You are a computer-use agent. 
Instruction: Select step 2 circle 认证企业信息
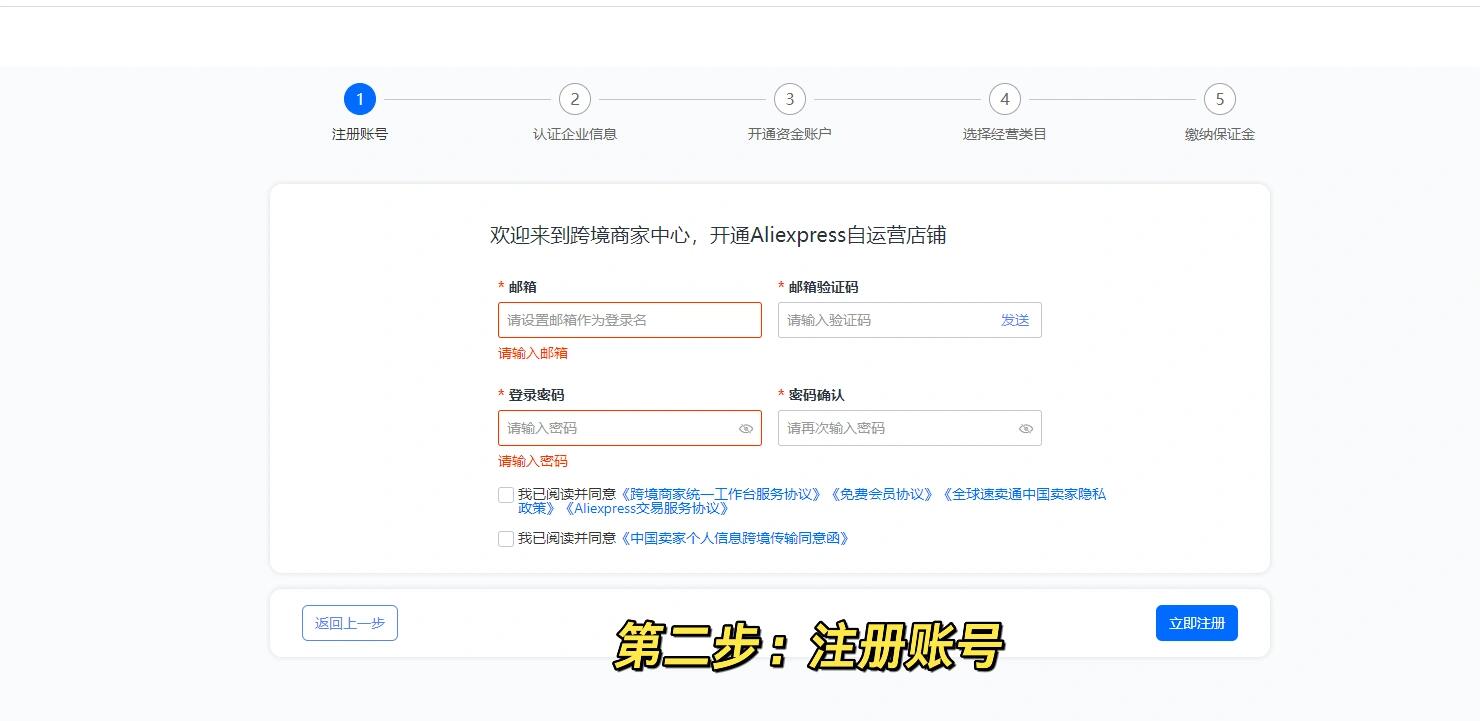(575, 99)
